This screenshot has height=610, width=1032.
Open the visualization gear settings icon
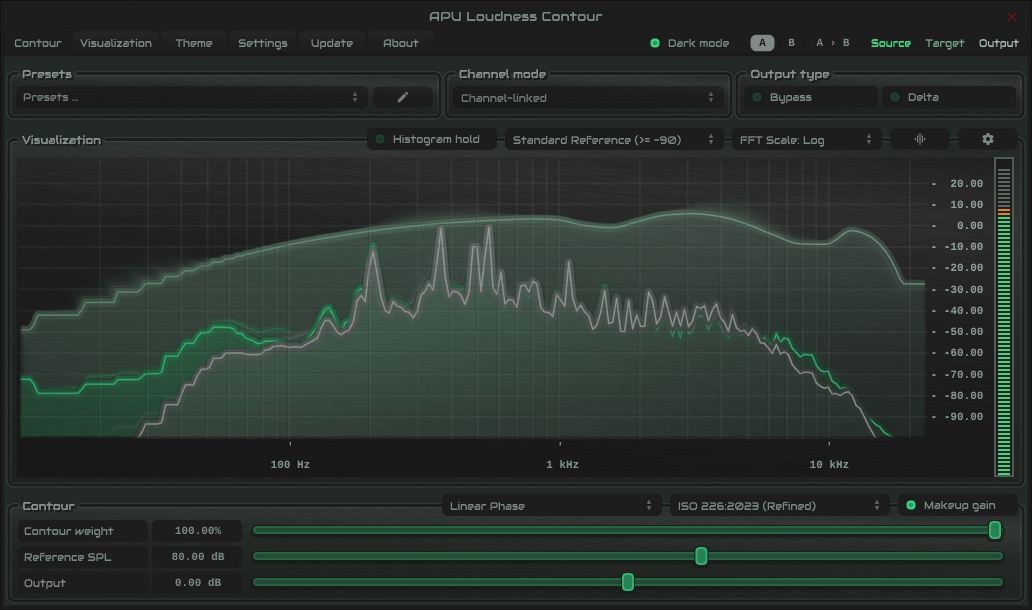tap(987, 140)
